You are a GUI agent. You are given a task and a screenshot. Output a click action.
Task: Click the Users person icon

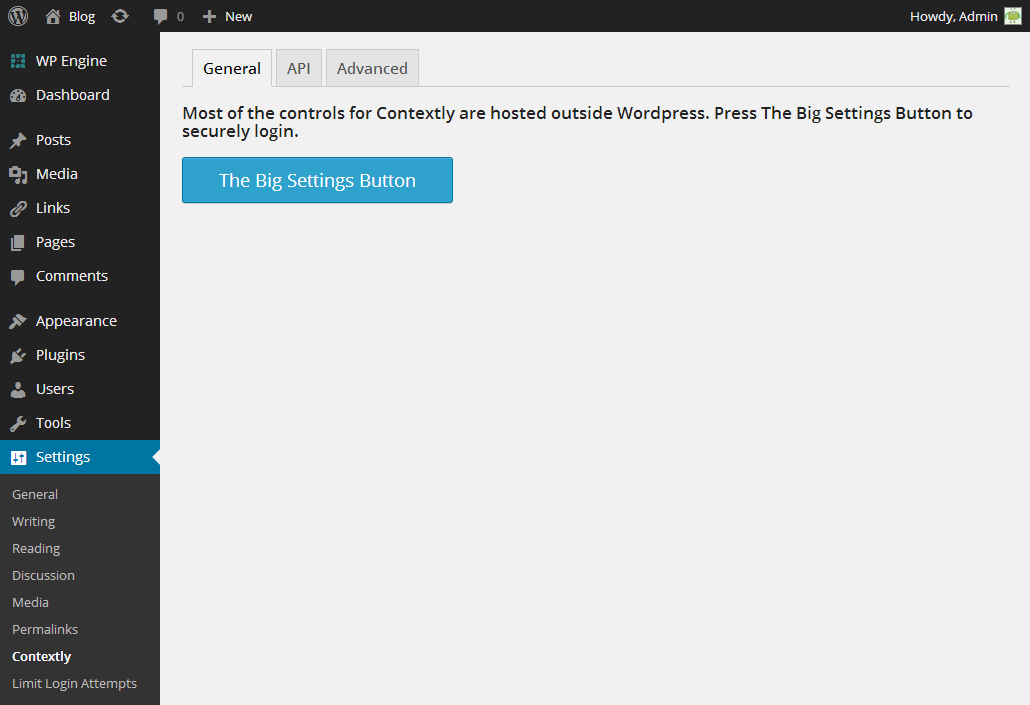tap(18, 390)
